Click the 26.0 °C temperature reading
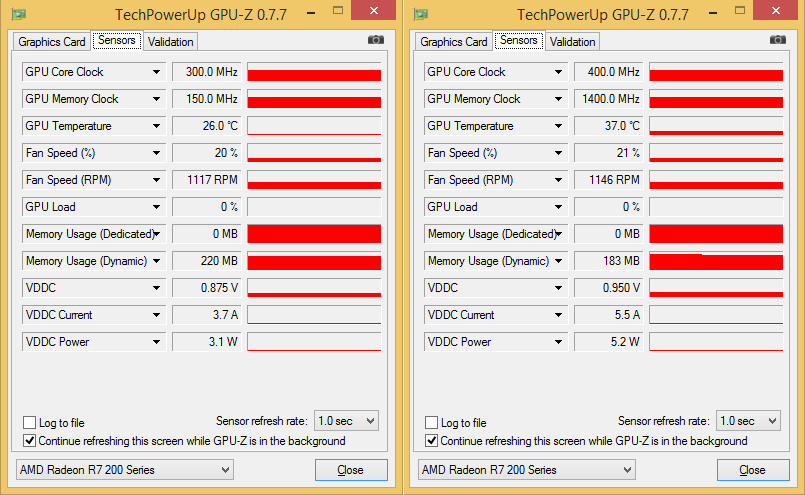This screenshot has height=495, width=805. (x=206, y=126)
